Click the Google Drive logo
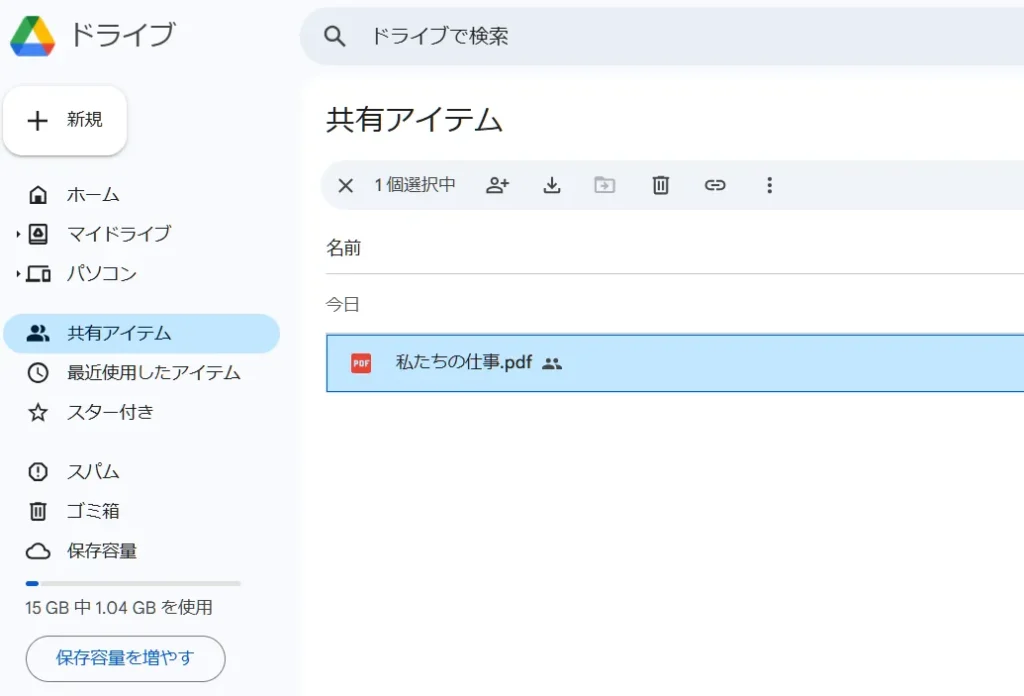Viewport: 1024px width, 696px height. pyautogui.click(x=33, y=36)
